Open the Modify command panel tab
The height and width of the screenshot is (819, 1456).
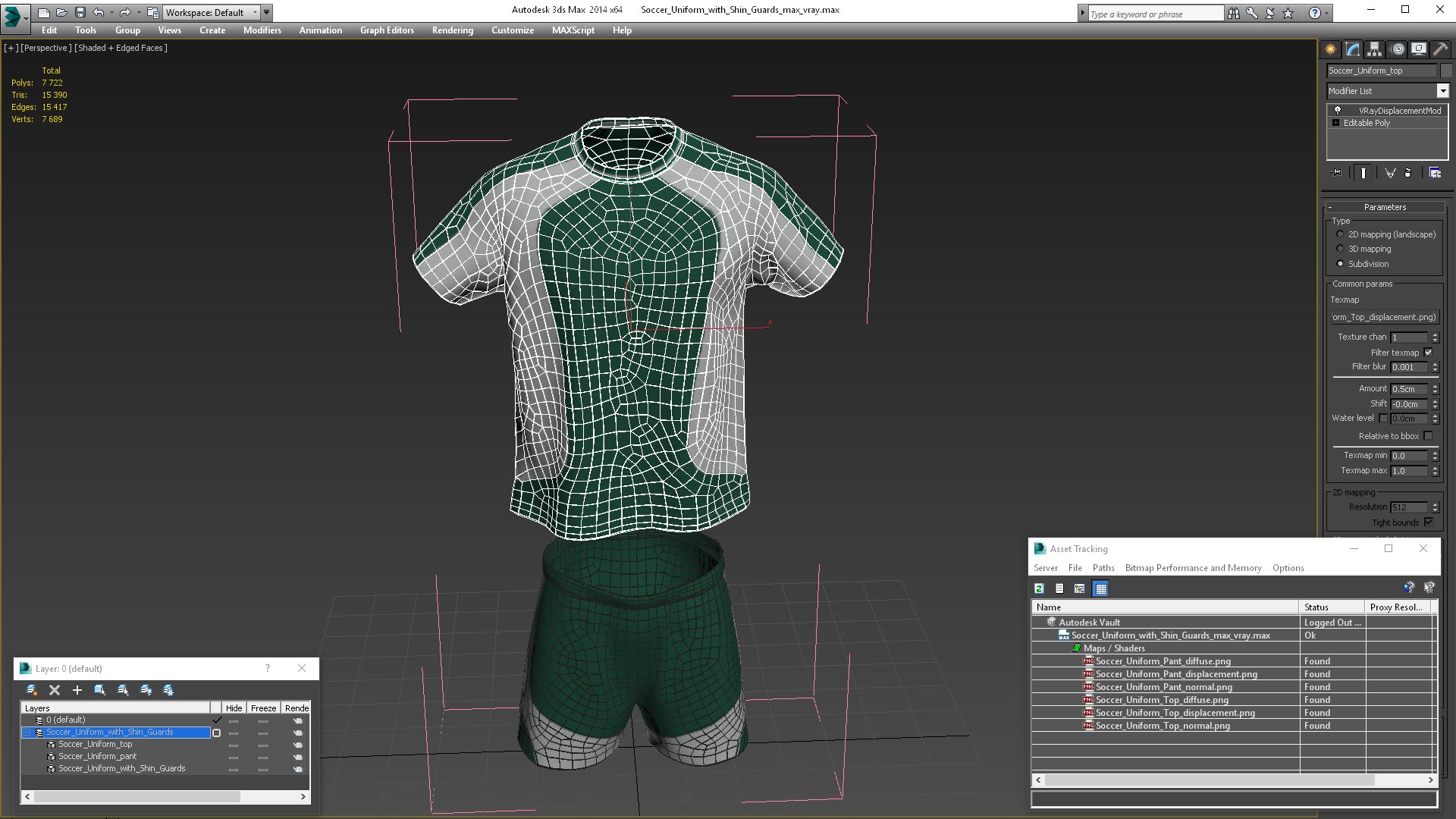(x=1353, y=49)
